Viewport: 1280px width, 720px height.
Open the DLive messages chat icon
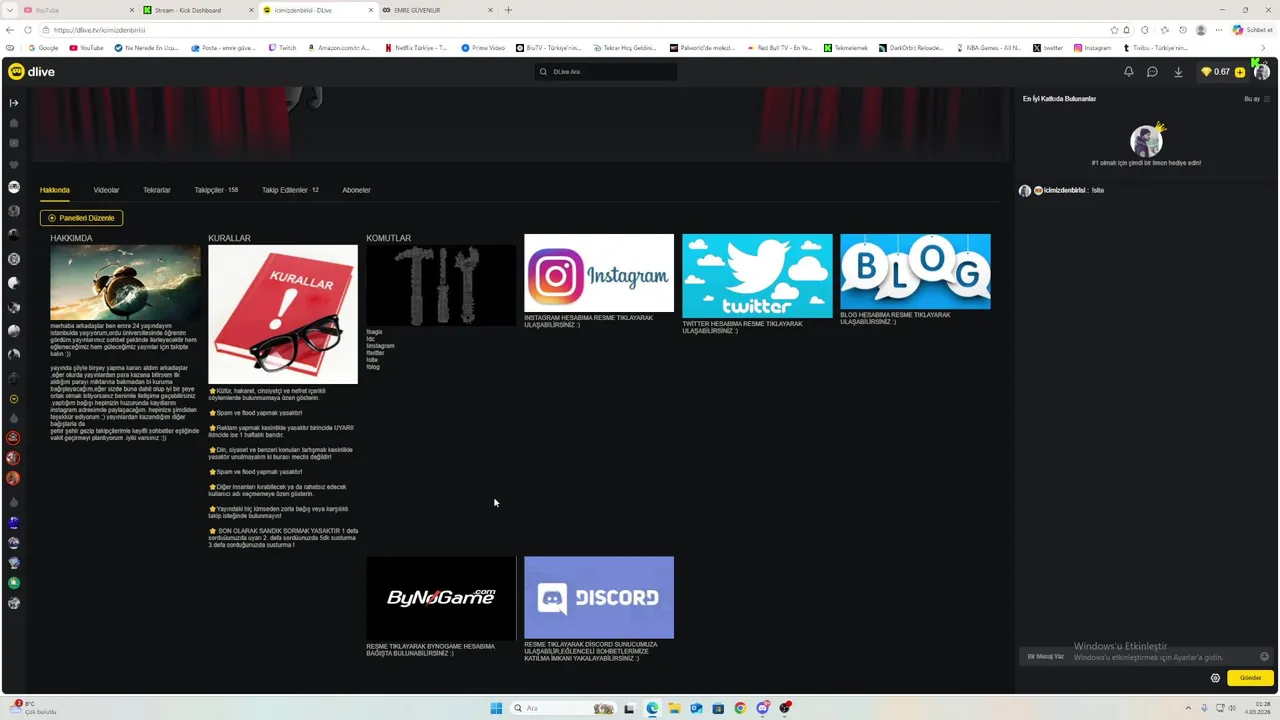[x=1152, y=72]
